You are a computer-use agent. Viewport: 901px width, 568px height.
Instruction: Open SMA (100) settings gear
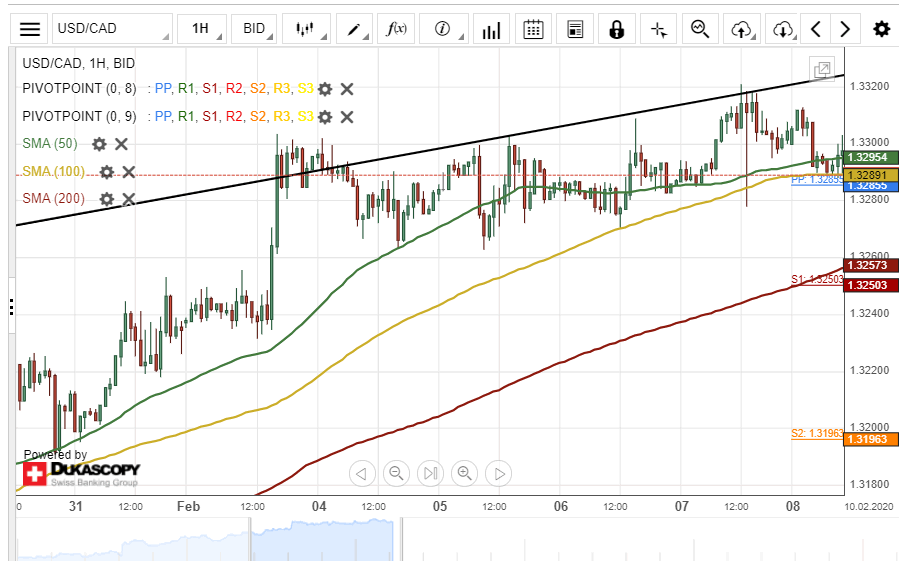107,171
